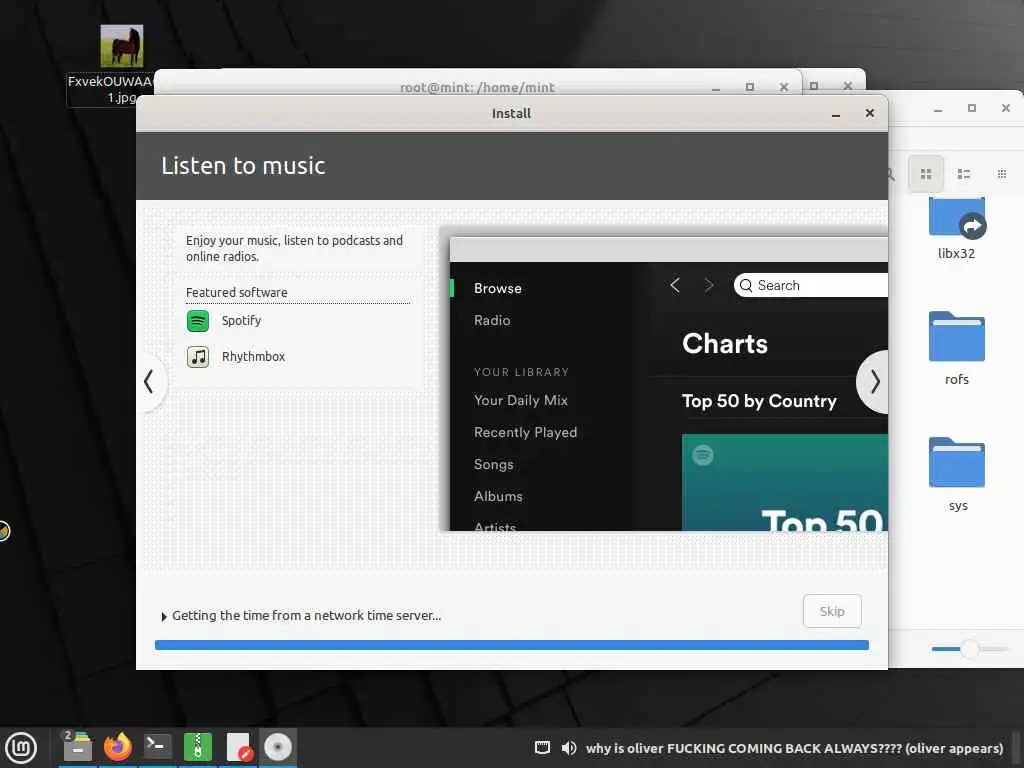This screenshot has height=768, width=1024.
Task: Minimize the Install window
Action: pos(835,114)
